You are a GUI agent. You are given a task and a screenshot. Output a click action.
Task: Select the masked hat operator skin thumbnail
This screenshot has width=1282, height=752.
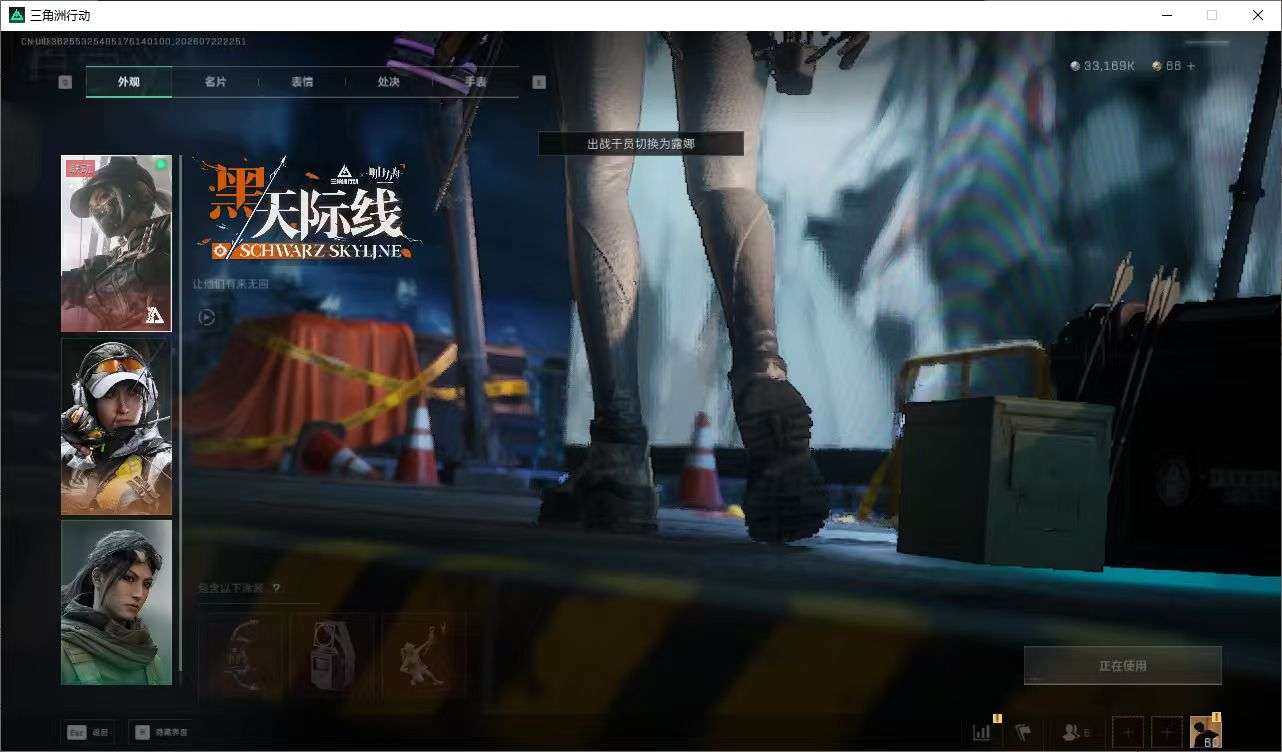tap(116, 243)
